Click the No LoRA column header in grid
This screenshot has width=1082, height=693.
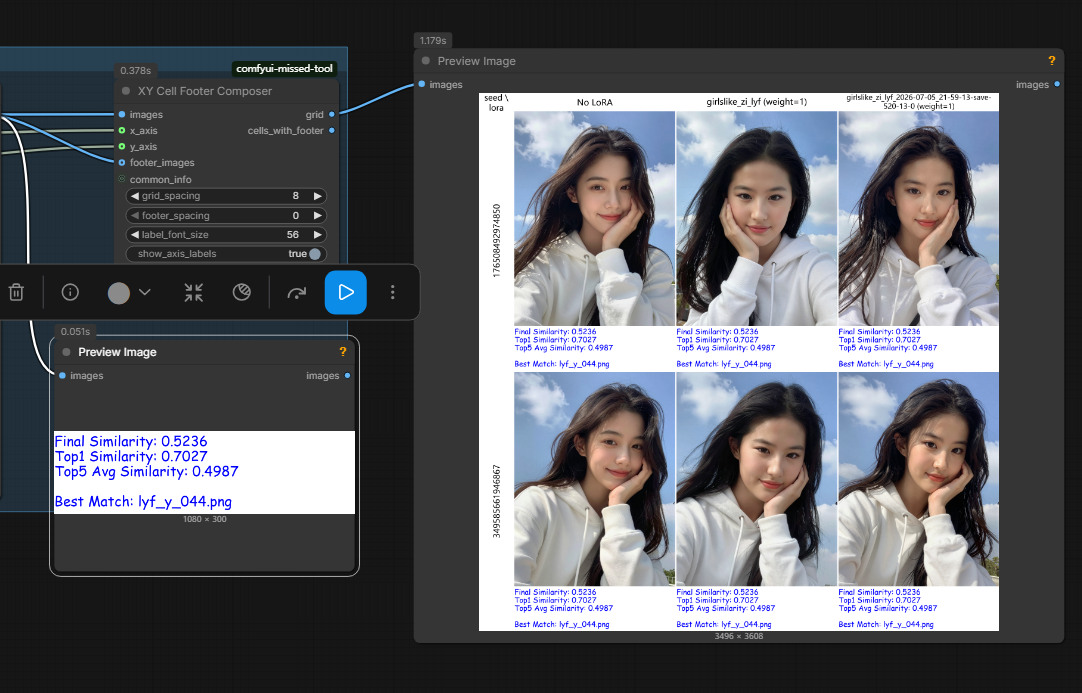pyautogui.click(x=594, y=102)
